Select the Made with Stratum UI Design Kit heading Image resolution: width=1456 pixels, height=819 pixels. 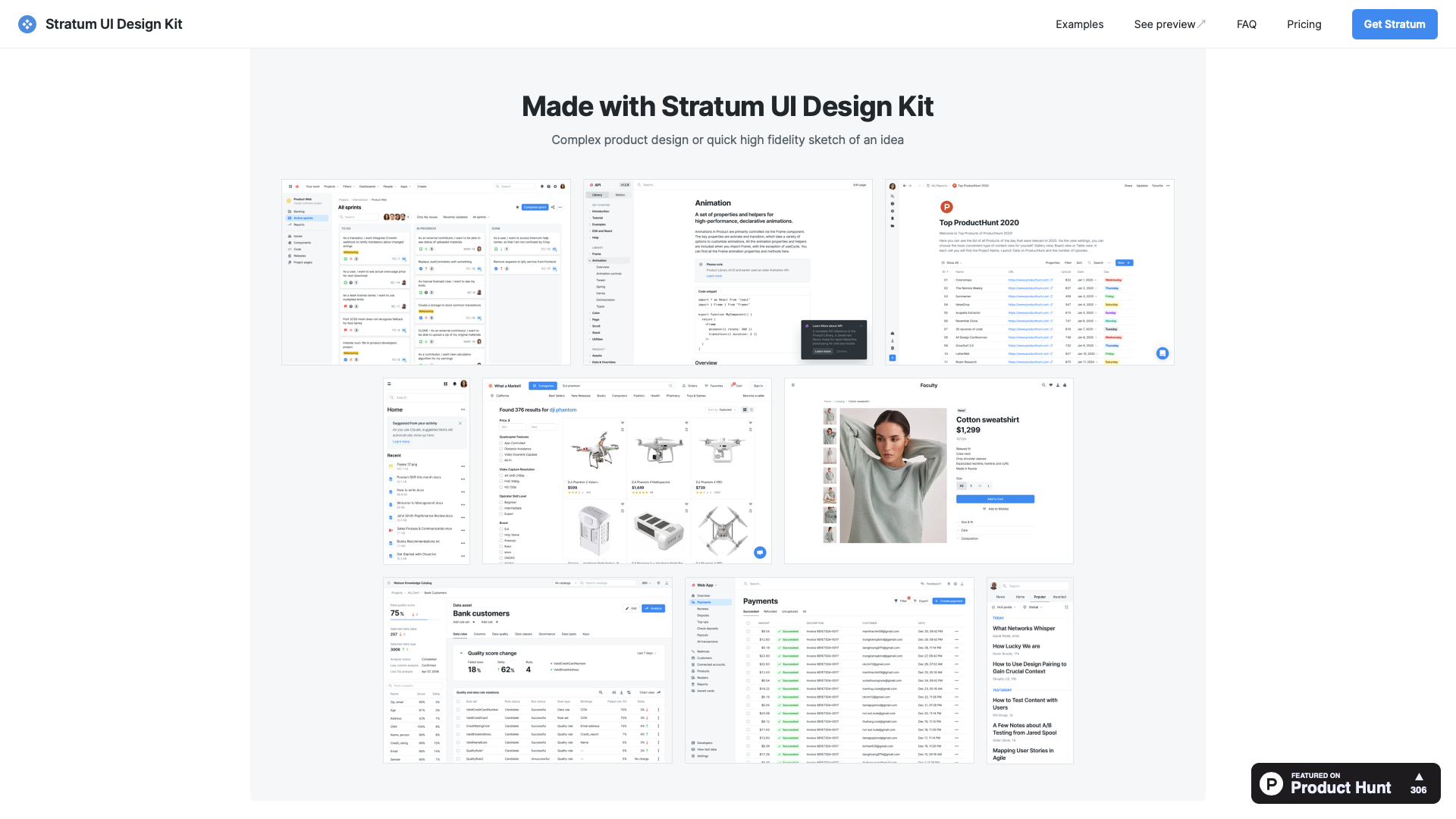click(728, 106)
